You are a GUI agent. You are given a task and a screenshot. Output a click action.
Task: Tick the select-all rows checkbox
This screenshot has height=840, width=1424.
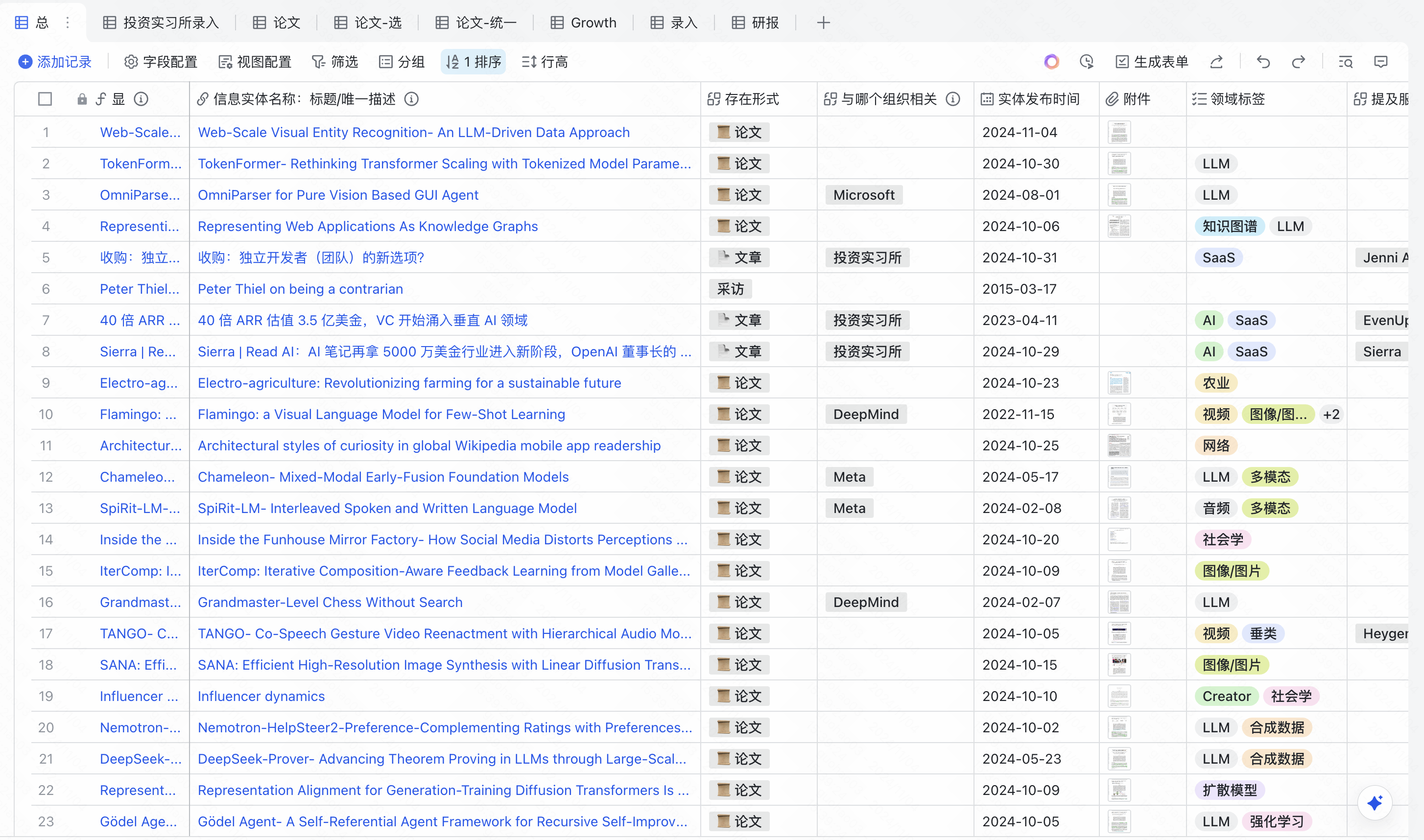coord(46,99)
